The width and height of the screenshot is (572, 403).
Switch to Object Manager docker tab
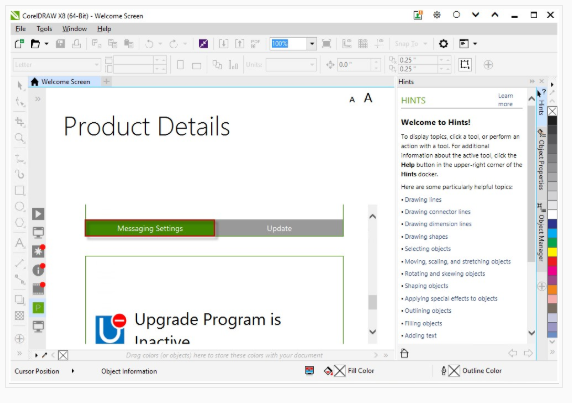tap(541, 233)
